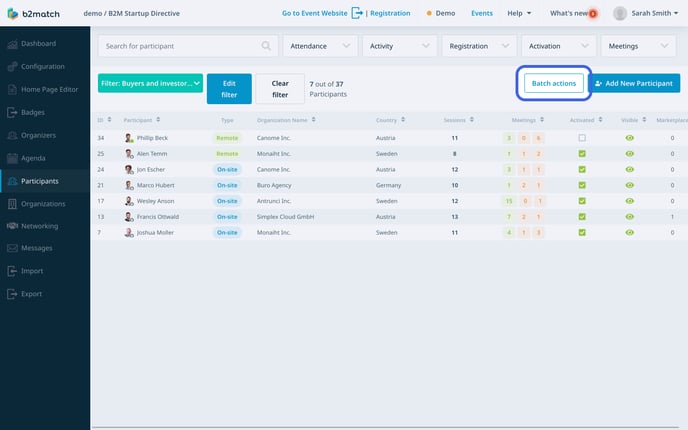Open Configuration from the sidebar

tap(43, 67)
